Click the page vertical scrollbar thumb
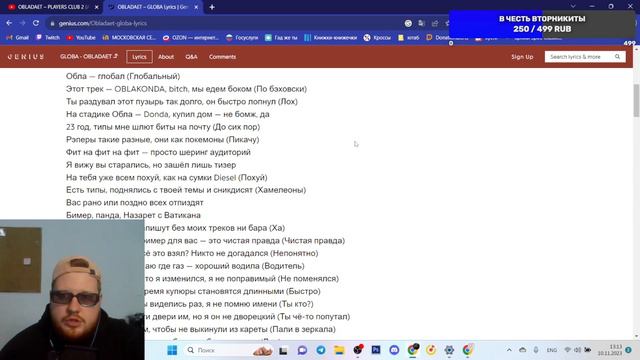Viewport: 640px width, 360px height. pos(636,100)
